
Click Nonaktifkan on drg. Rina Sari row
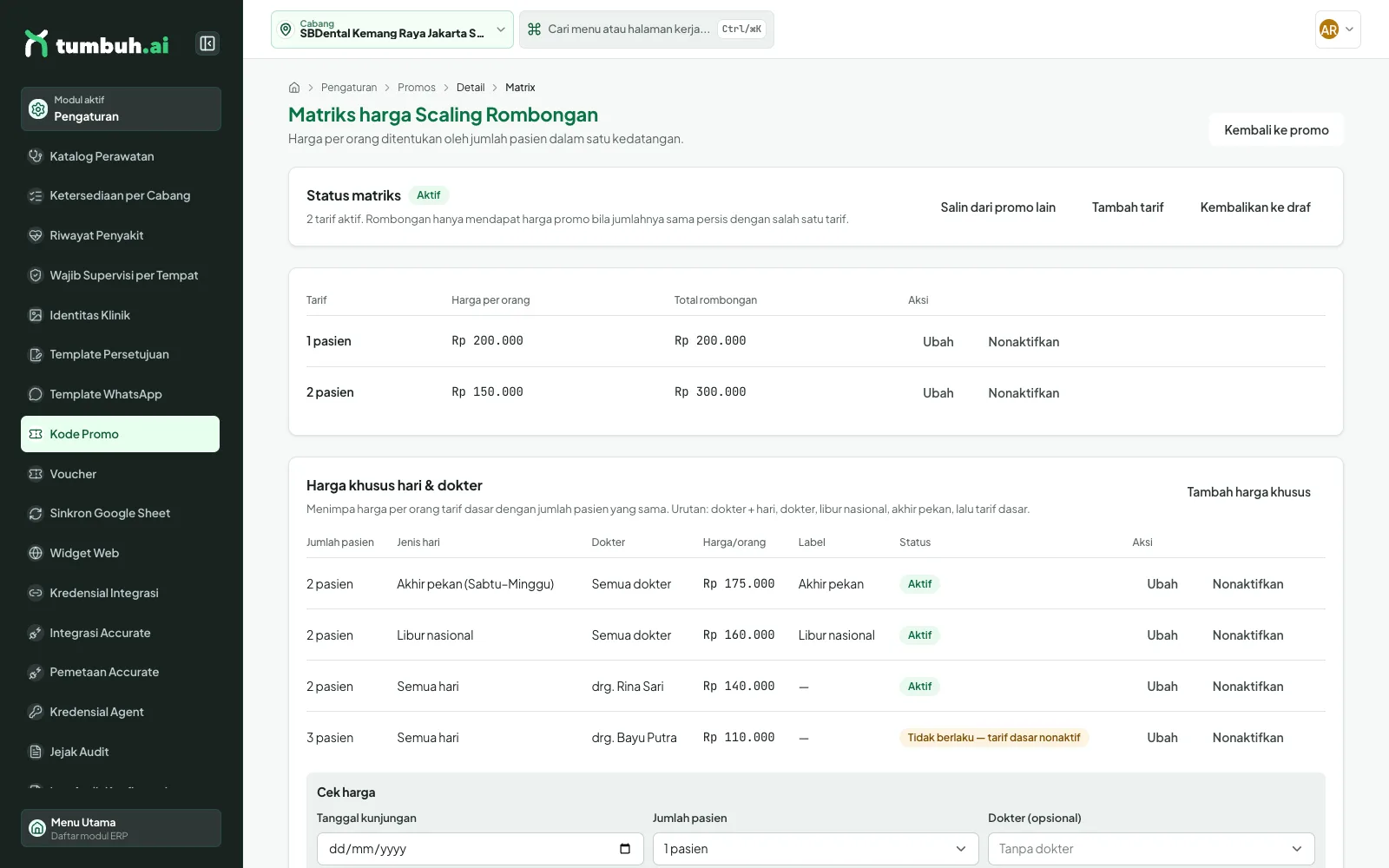(x=1247, y=687)
